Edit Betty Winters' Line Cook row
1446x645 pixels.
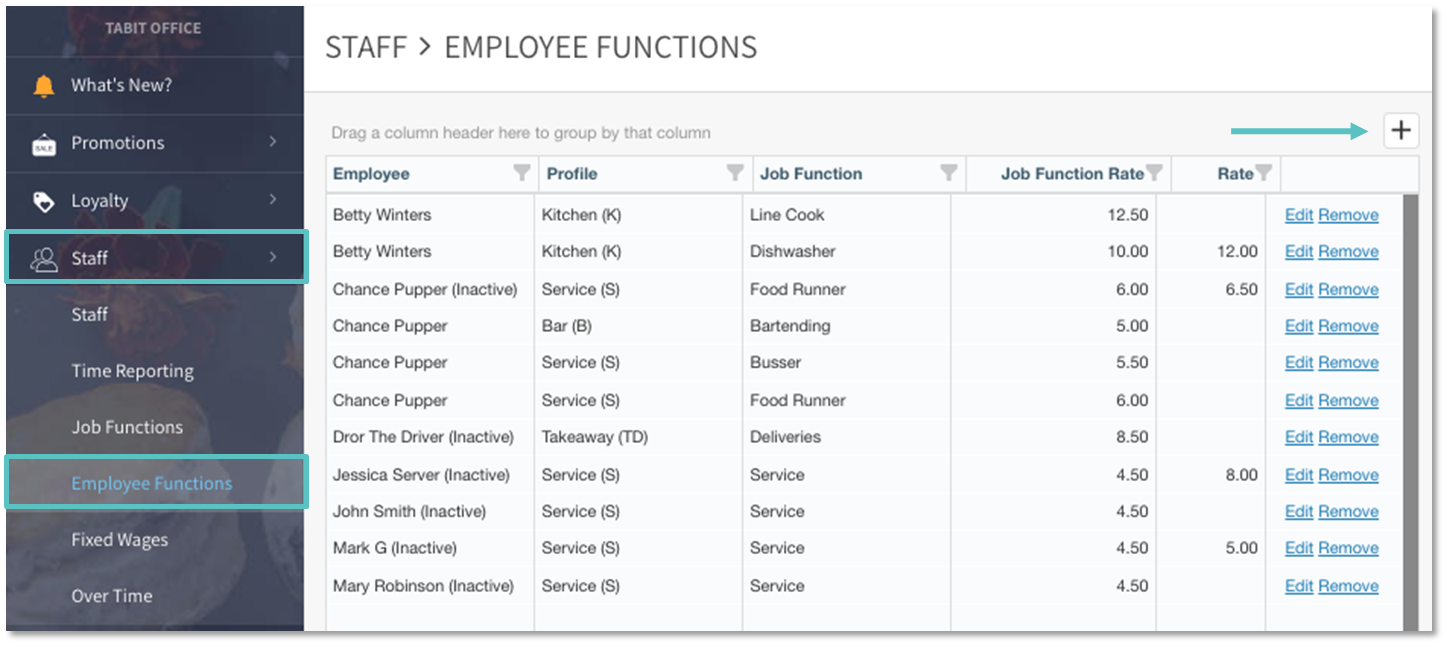tap(1298, 215)
